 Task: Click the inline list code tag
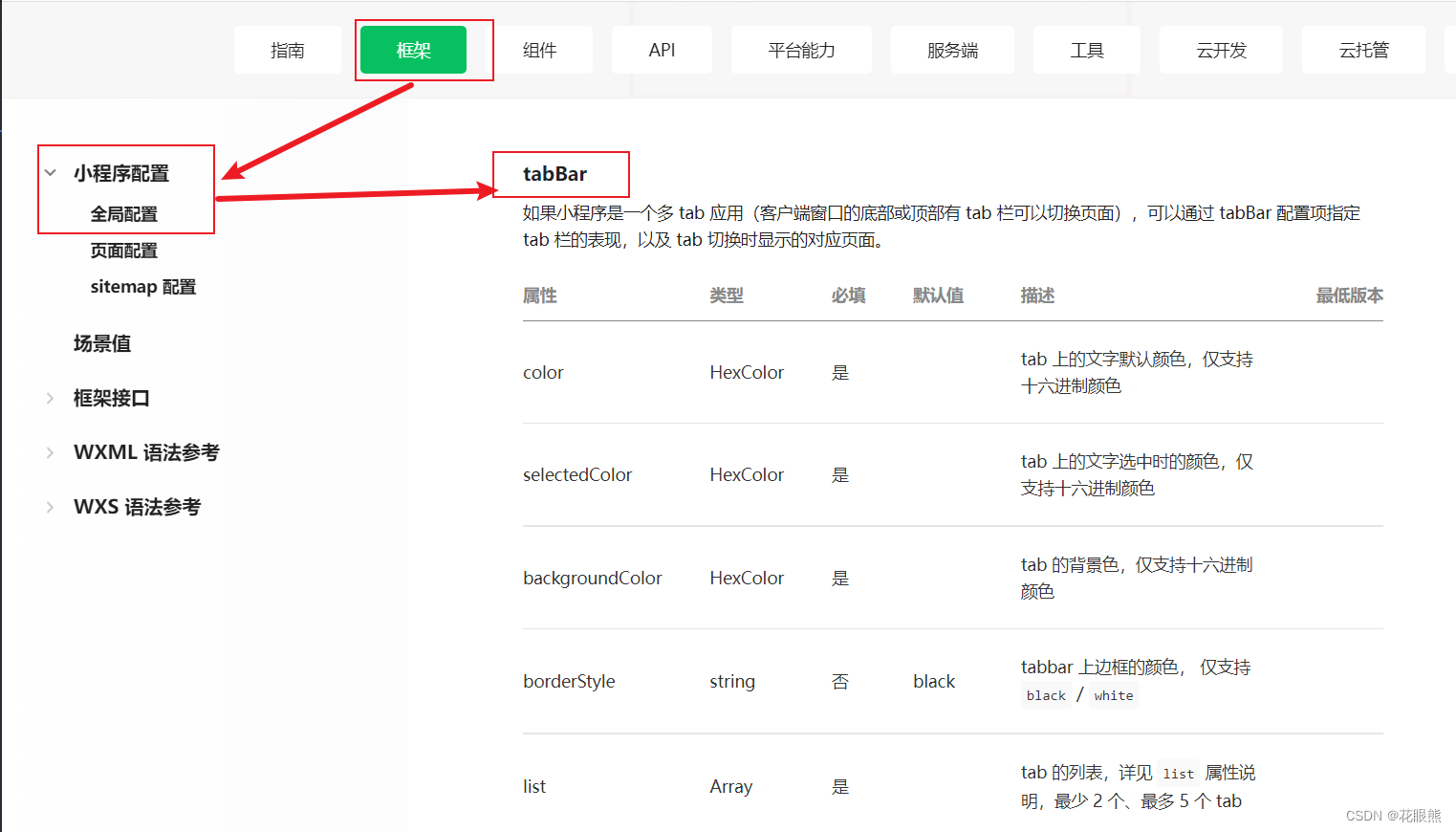click(x=1178, y=774)
